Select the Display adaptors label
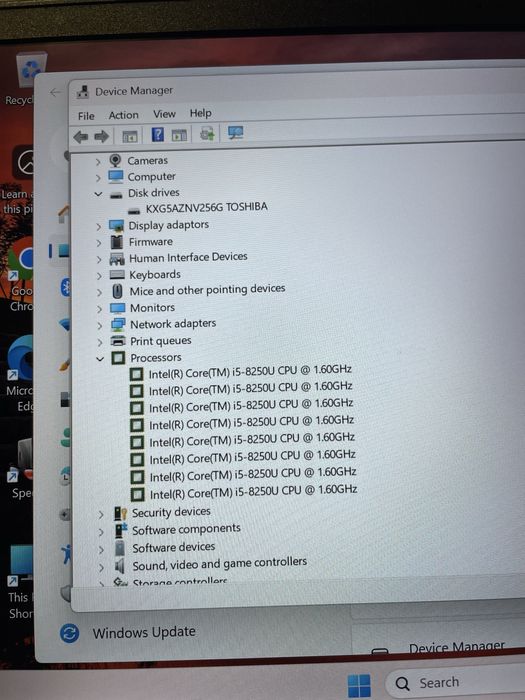Screen dimensions: 525x700 [x=169, y=225]
